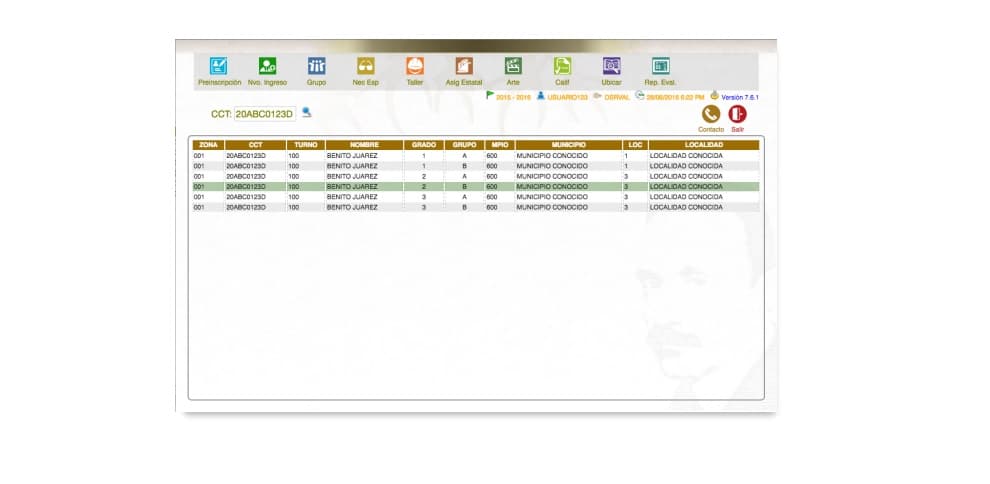Screen dimensions: 990x484
Task: Click the Asig Estatal icon
Action: (x=463, y=66)
